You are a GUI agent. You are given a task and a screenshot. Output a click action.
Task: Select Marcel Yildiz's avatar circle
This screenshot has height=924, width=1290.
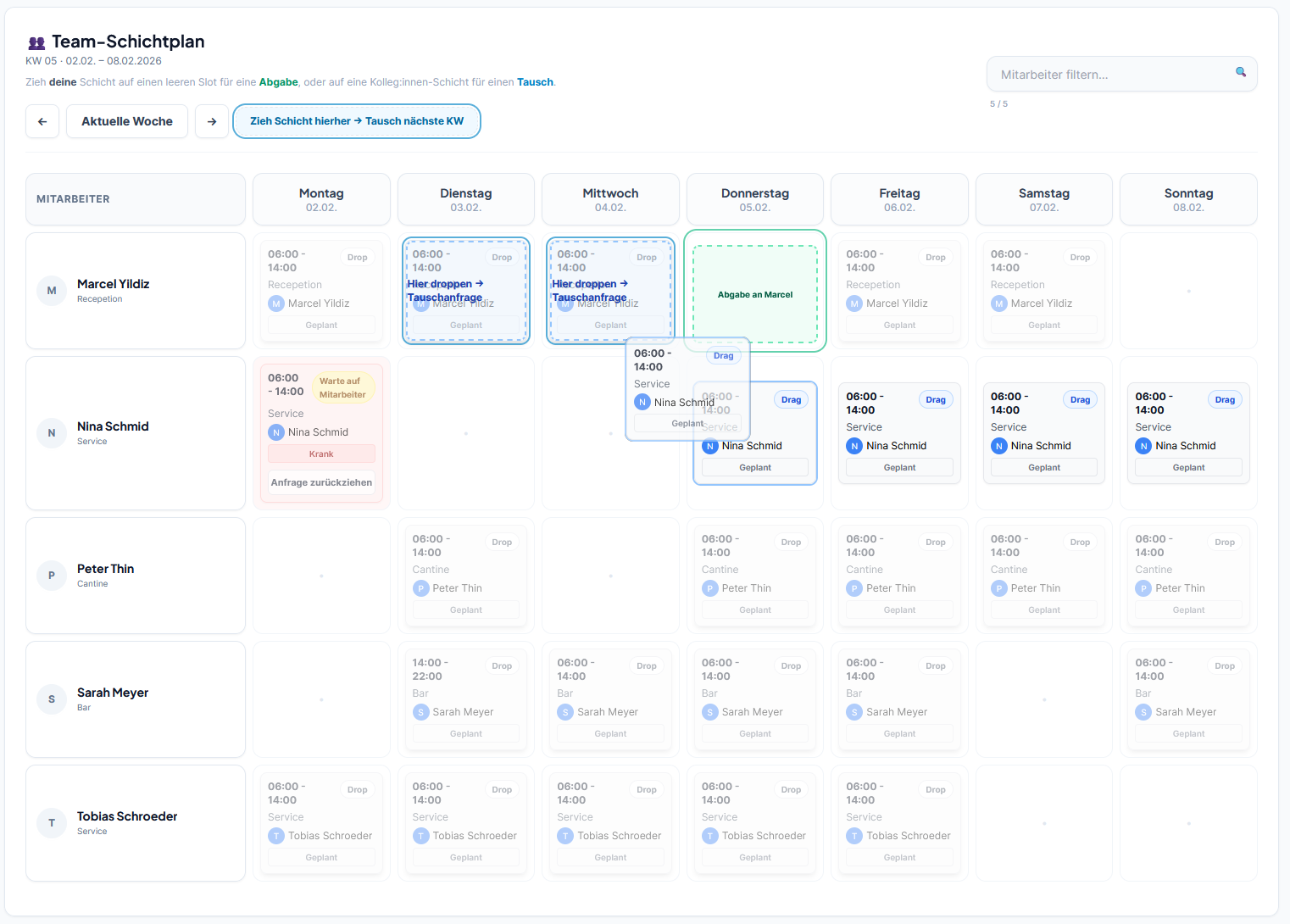pos(52,291)
